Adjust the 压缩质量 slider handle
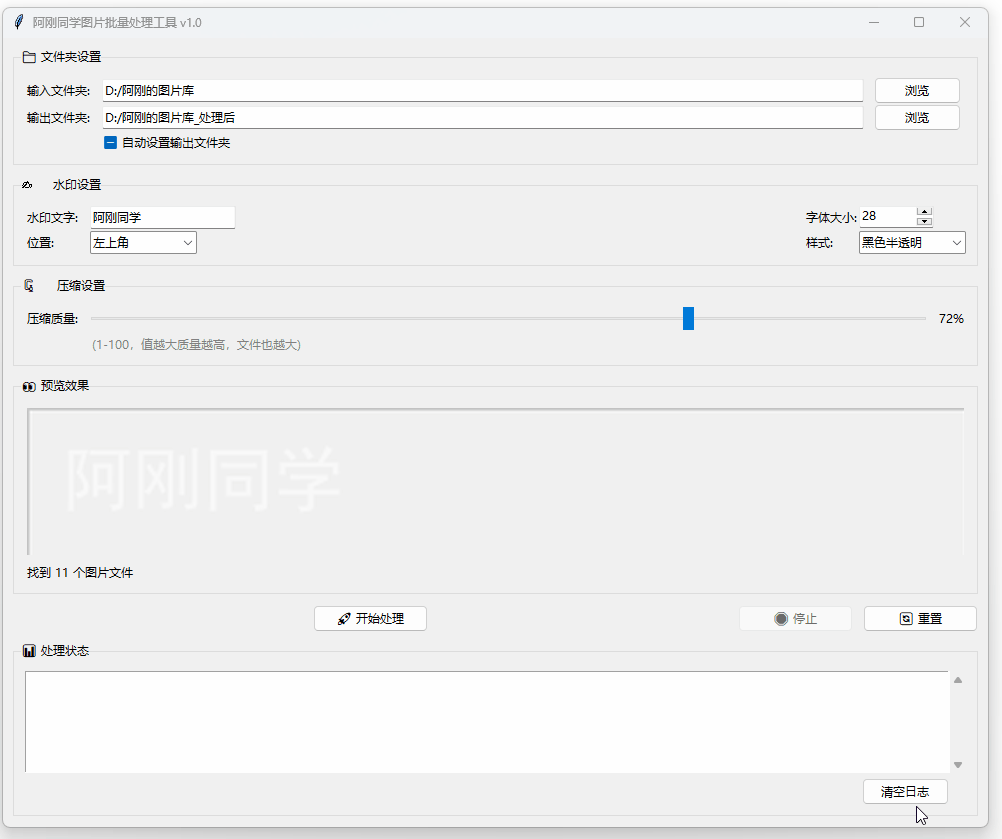The height and width of the screenshot is (839, 1002). pos(688,318)
